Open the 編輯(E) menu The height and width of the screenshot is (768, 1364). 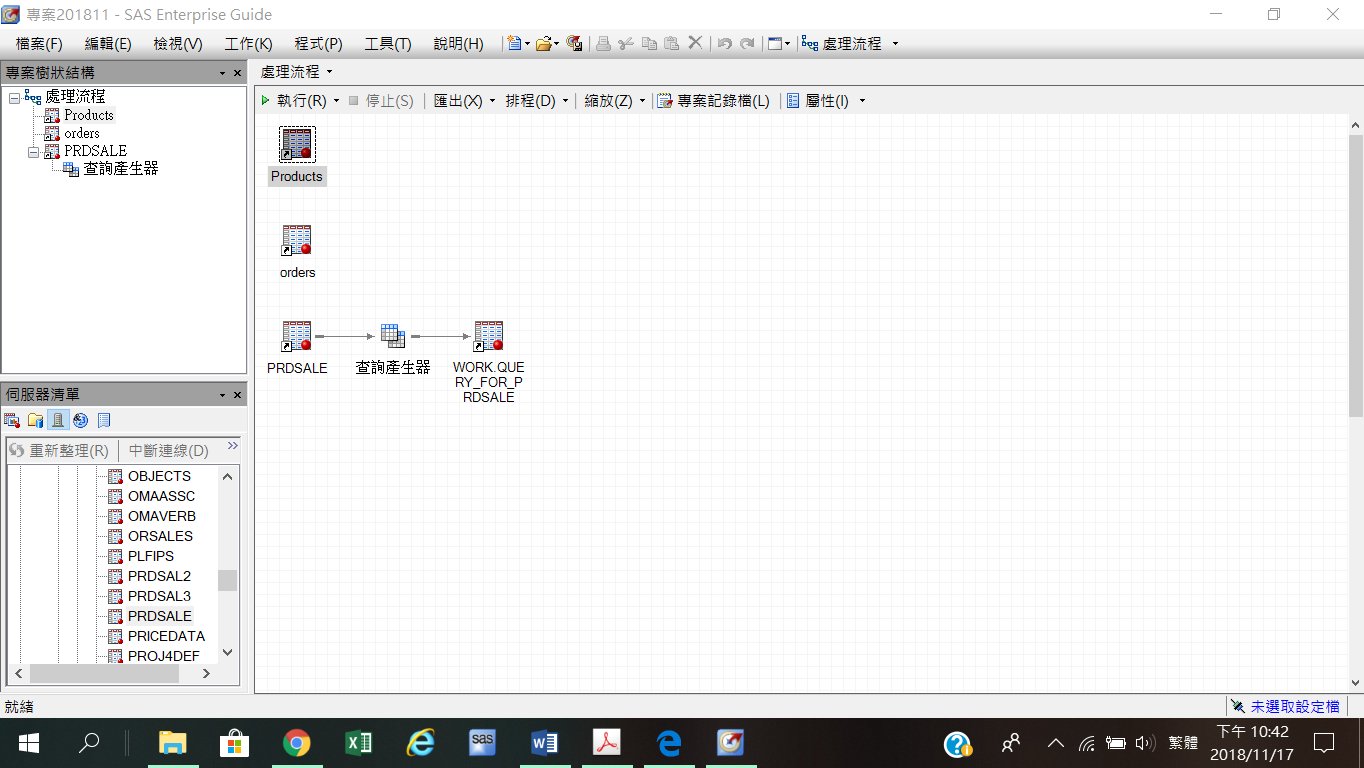tap(108, 44)
